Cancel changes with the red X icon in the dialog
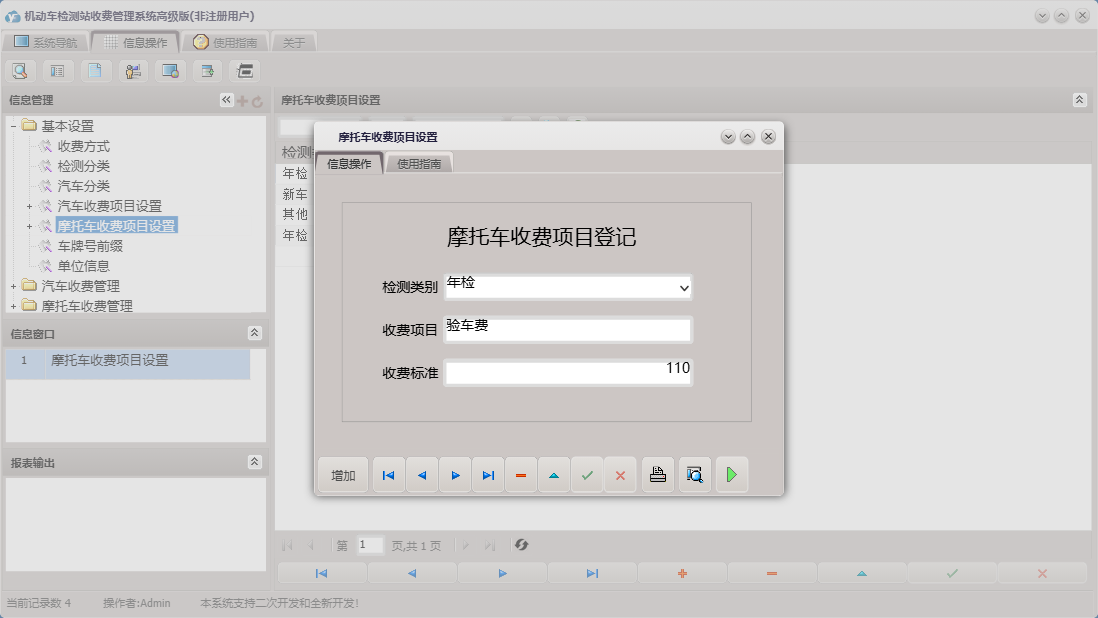 (x=620, y=475)
